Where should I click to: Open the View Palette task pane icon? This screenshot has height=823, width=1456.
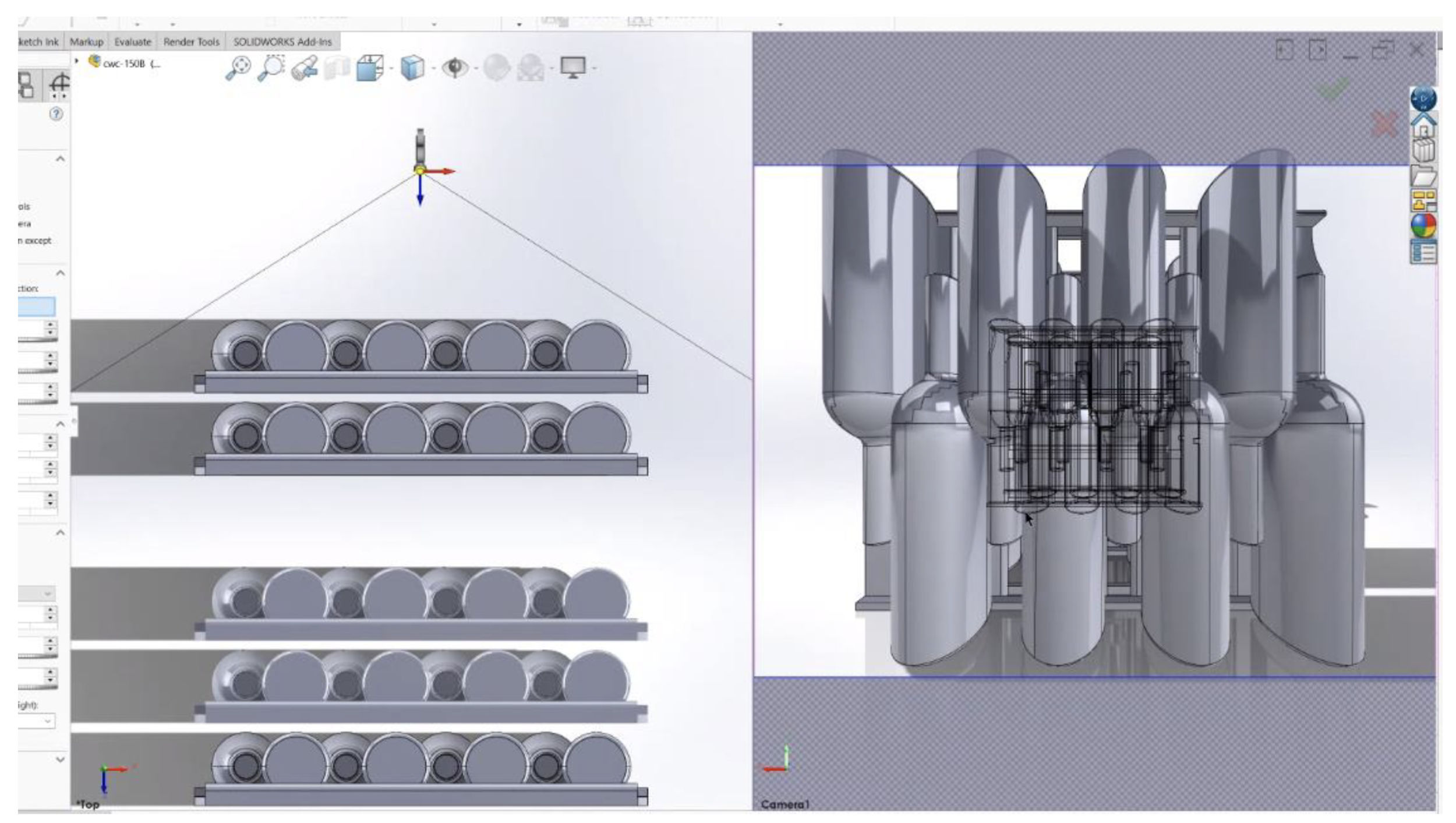tap(1423, 200)
